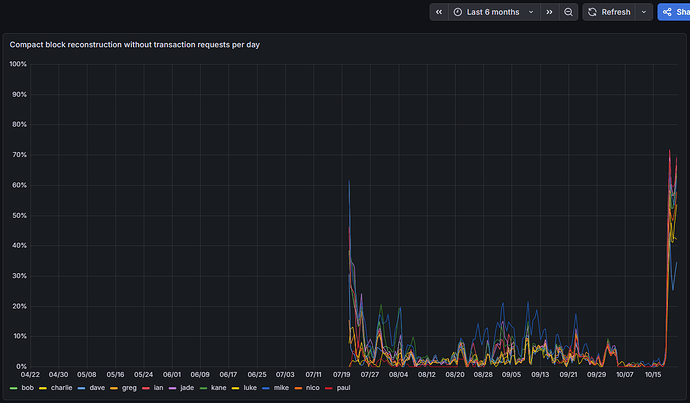Click the 10/15 x-axis date label
The width and height of the screenshot is (690, 403).
(x=653, y=375)
